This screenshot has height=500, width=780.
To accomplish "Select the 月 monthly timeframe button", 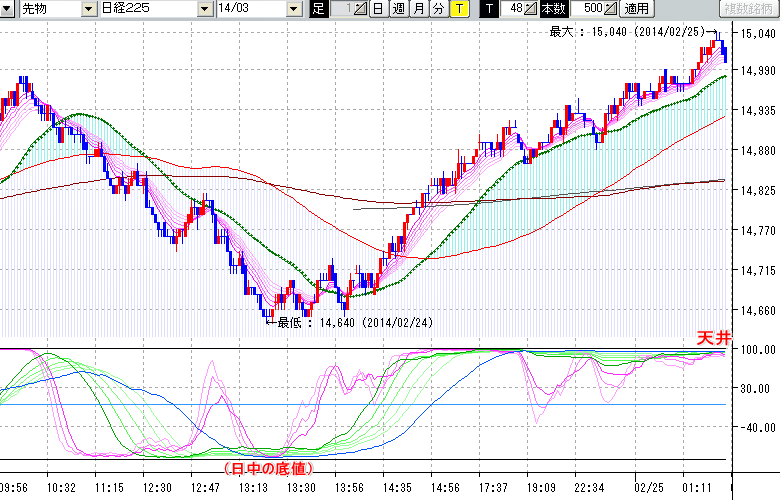I will tap(419, 9).
